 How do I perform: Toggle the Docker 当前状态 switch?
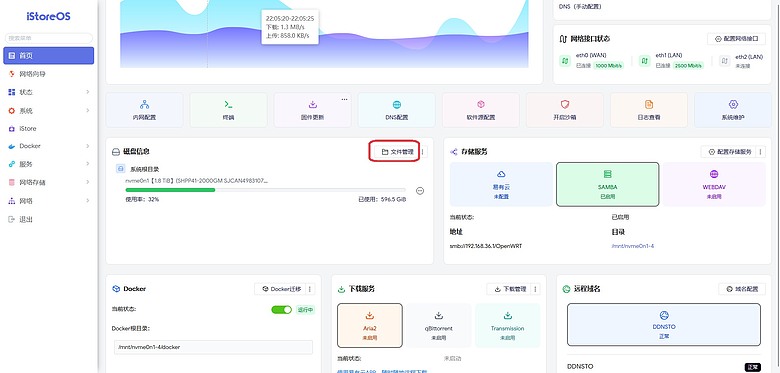click(282, 310)
